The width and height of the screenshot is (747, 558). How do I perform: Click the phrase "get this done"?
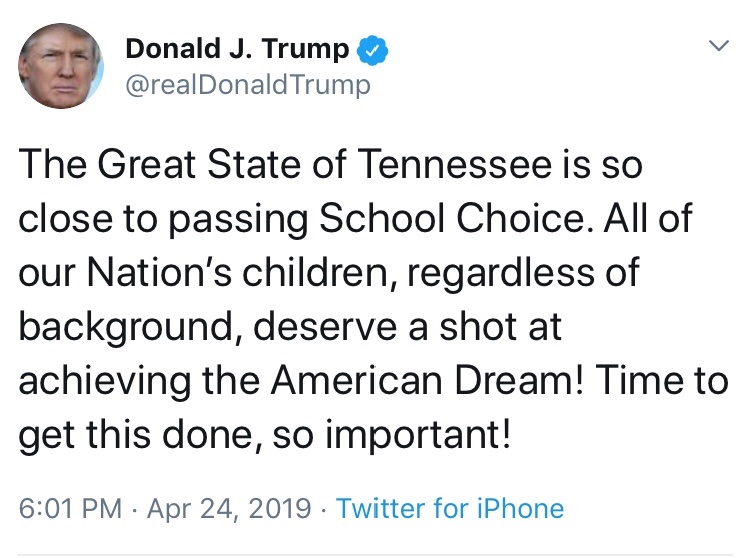(129, 437)
